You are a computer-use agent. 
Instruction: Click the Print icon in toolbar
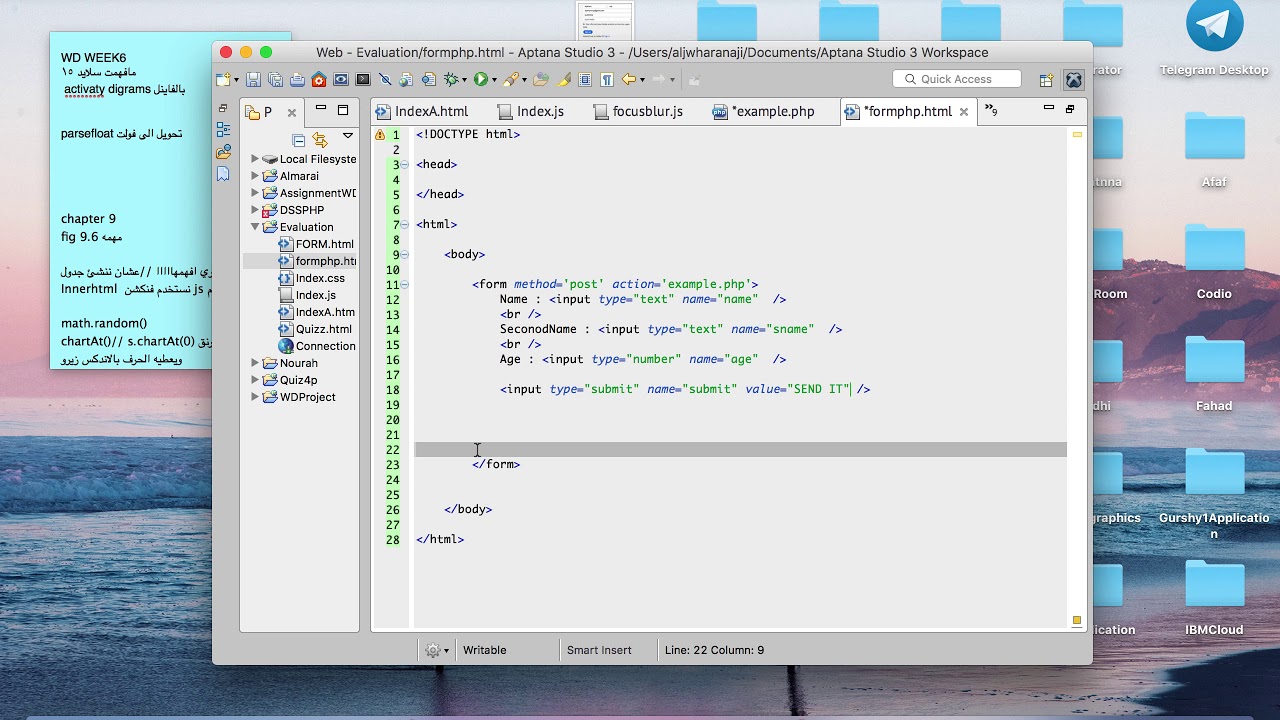coord(297,80)
